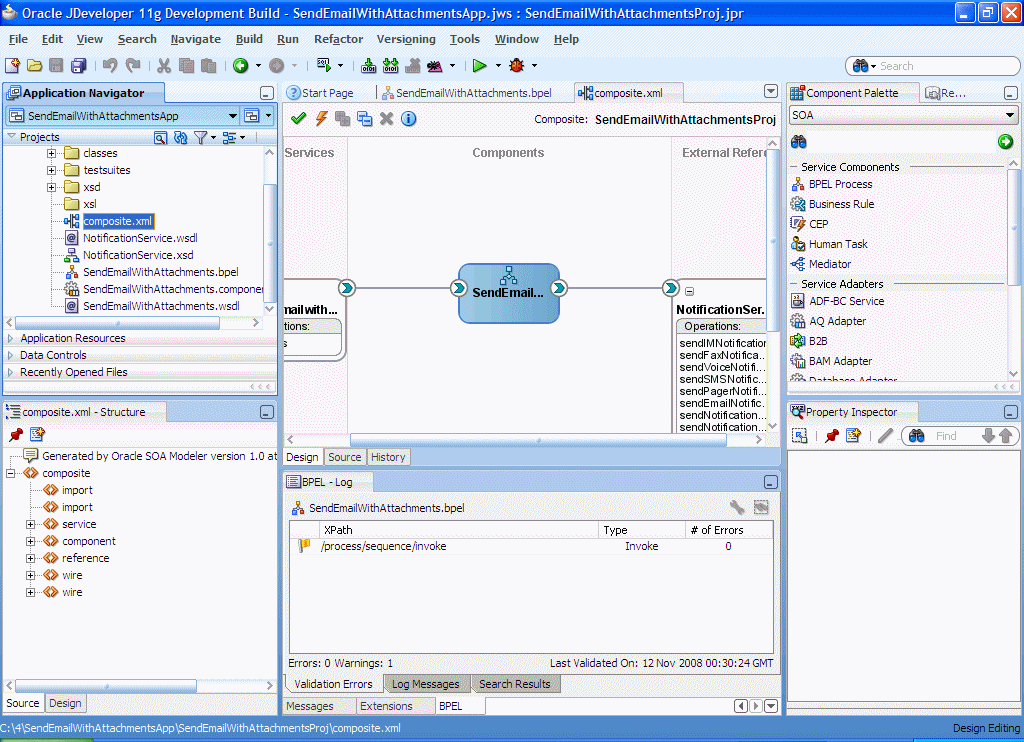
Task: Click the binoculars icon in Component Palette
Action: (x=799, y=142)
